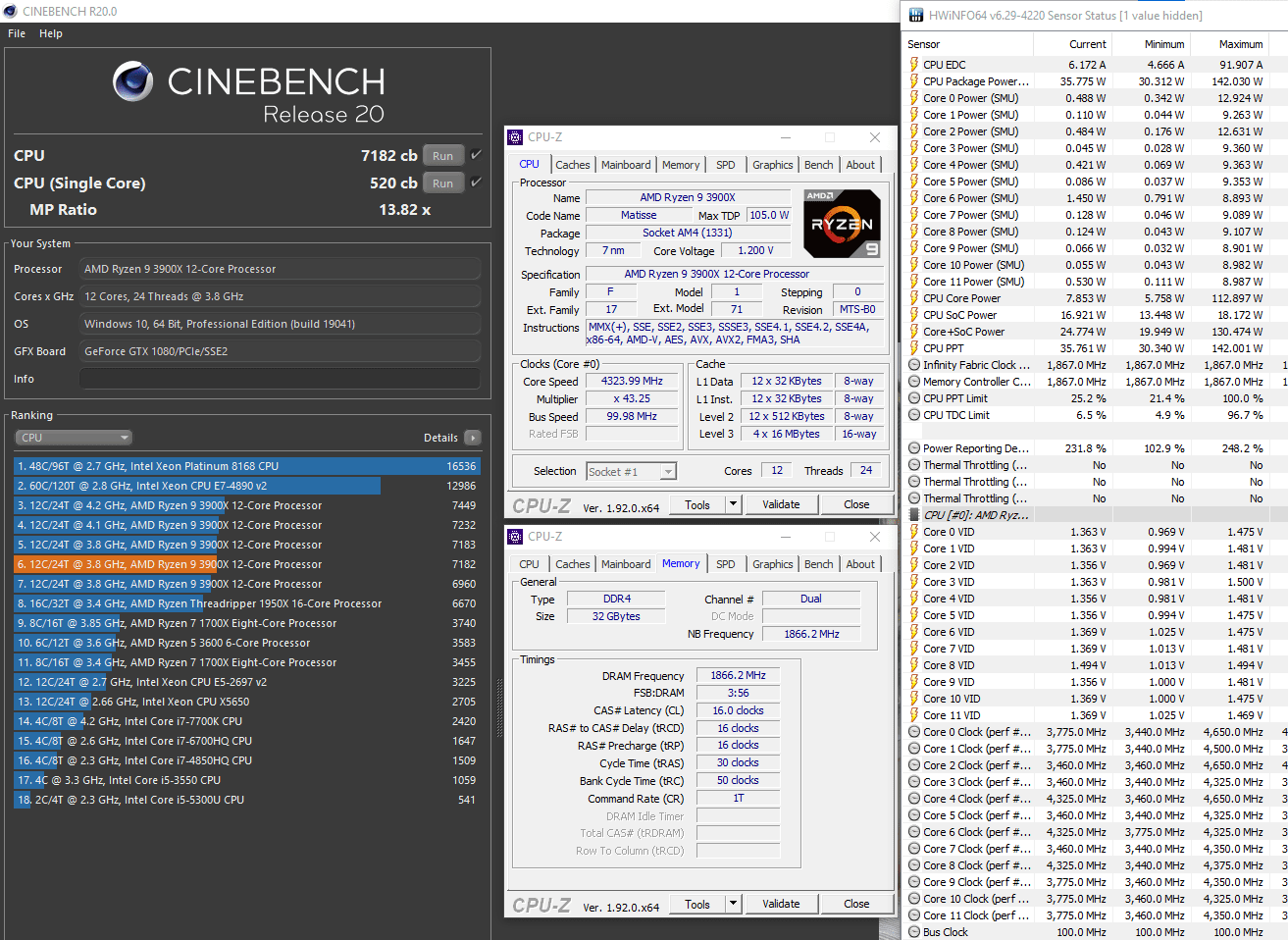Open the Bench tab in Memory CPU-Z
1288x940 pixels.
click(819, 564)
